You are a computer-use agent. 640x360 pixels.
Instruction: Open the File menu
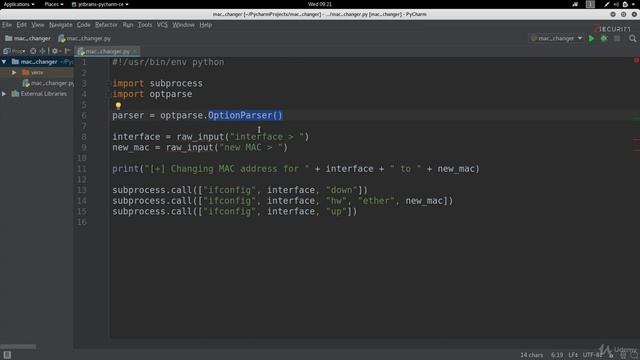coord(7,25)
